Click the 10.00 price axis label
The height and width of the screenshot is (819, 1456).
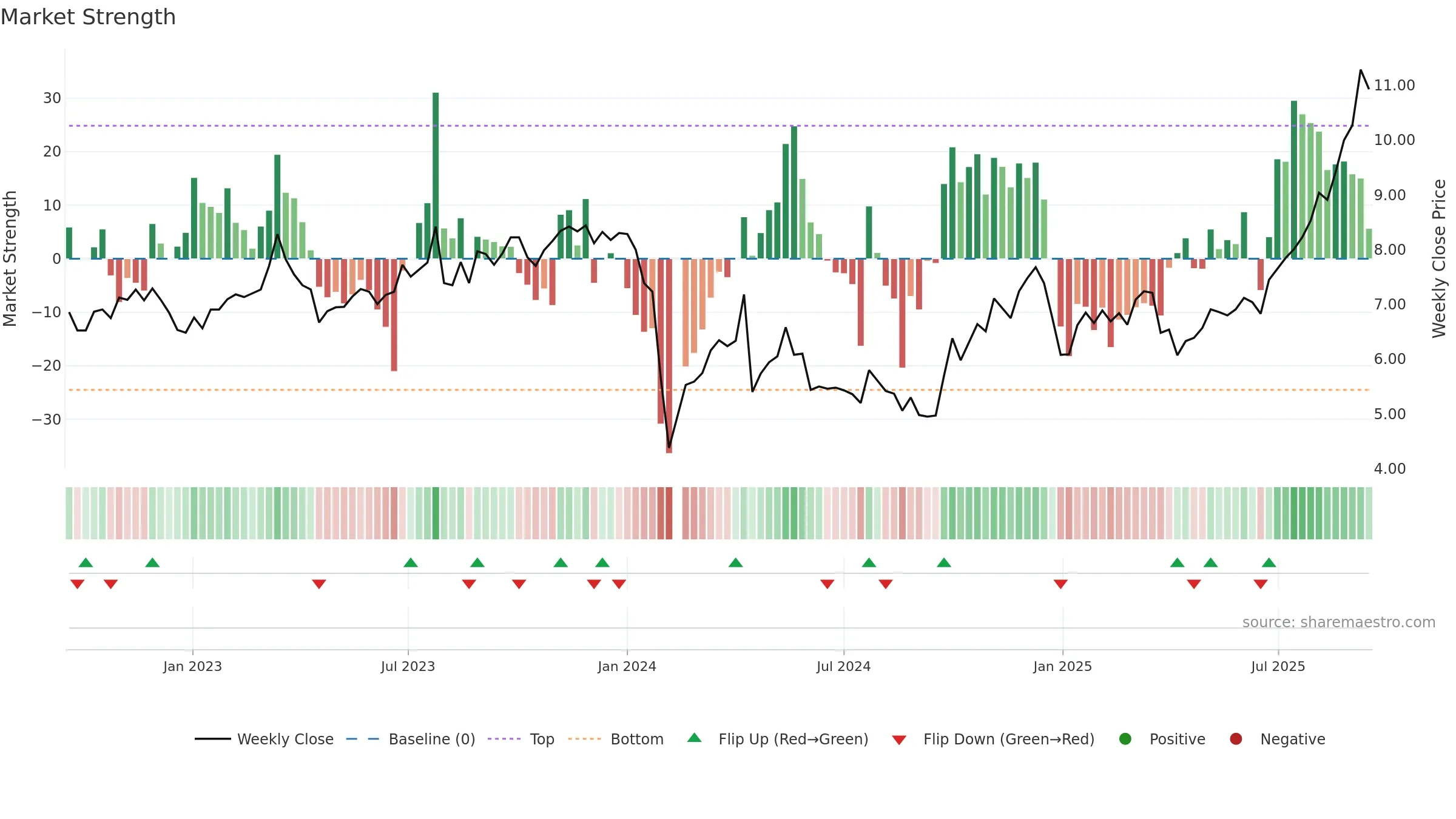(x=1394, y=140)
